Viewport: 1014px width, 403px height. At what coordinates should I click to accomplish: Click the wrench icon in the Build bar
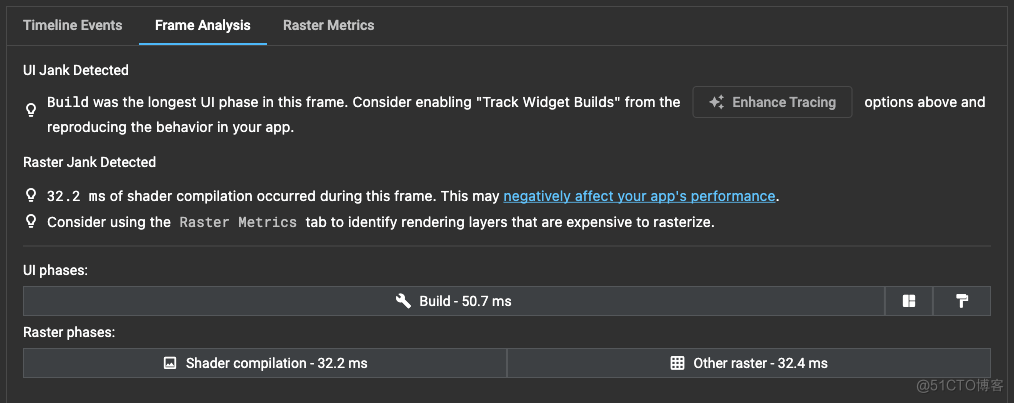pos(404,301)
